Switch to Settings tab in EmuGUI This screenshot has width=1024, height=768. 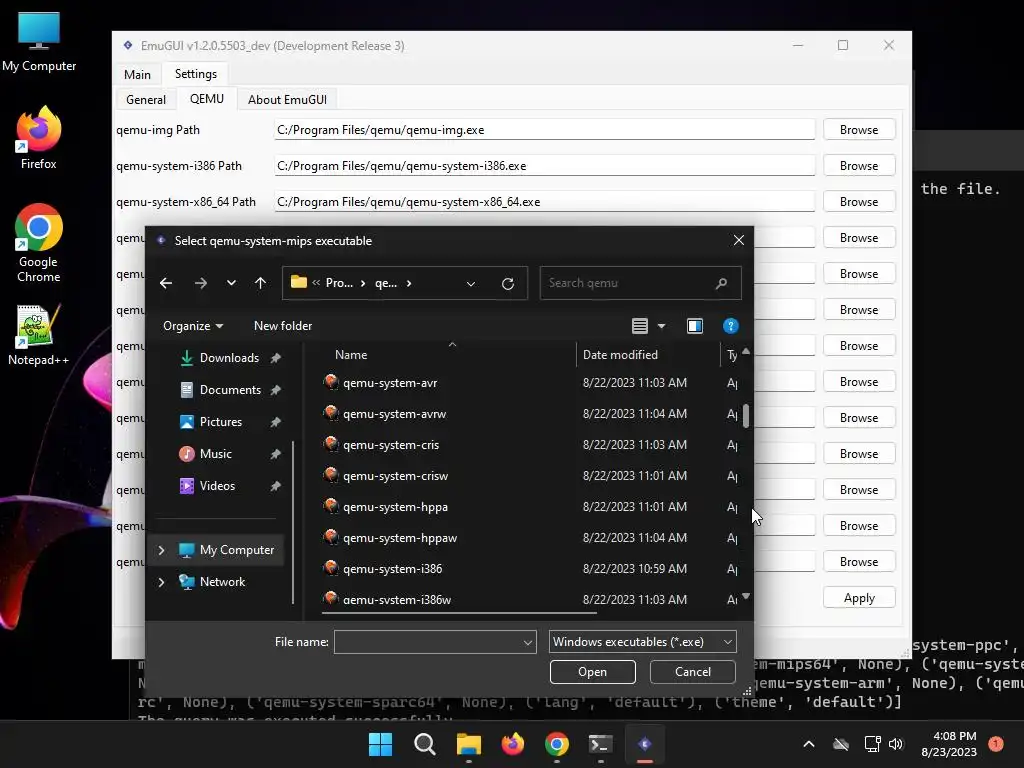click(196, 74)
